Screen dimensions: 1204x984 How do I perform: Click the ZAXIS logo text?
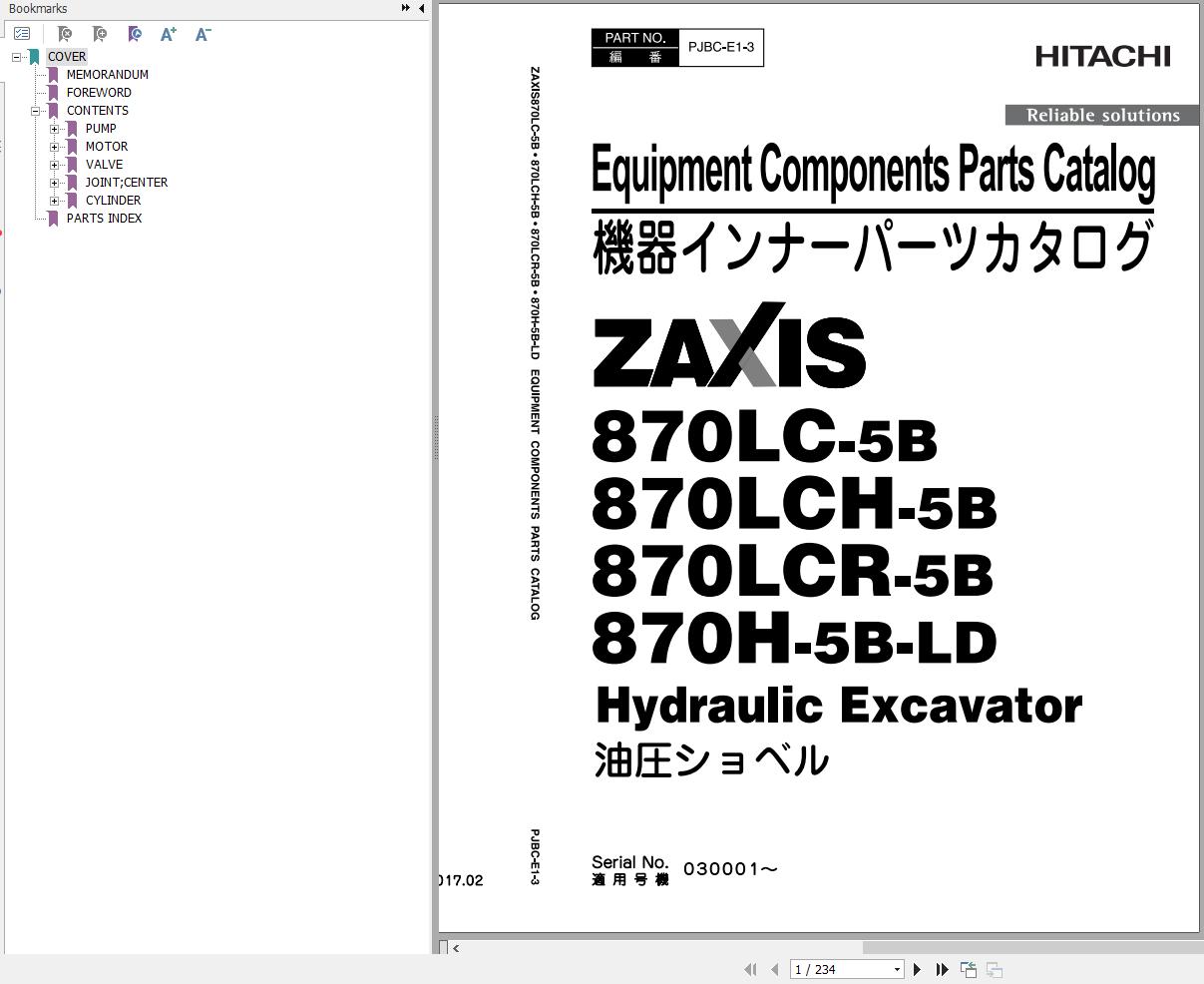point(729,346)
